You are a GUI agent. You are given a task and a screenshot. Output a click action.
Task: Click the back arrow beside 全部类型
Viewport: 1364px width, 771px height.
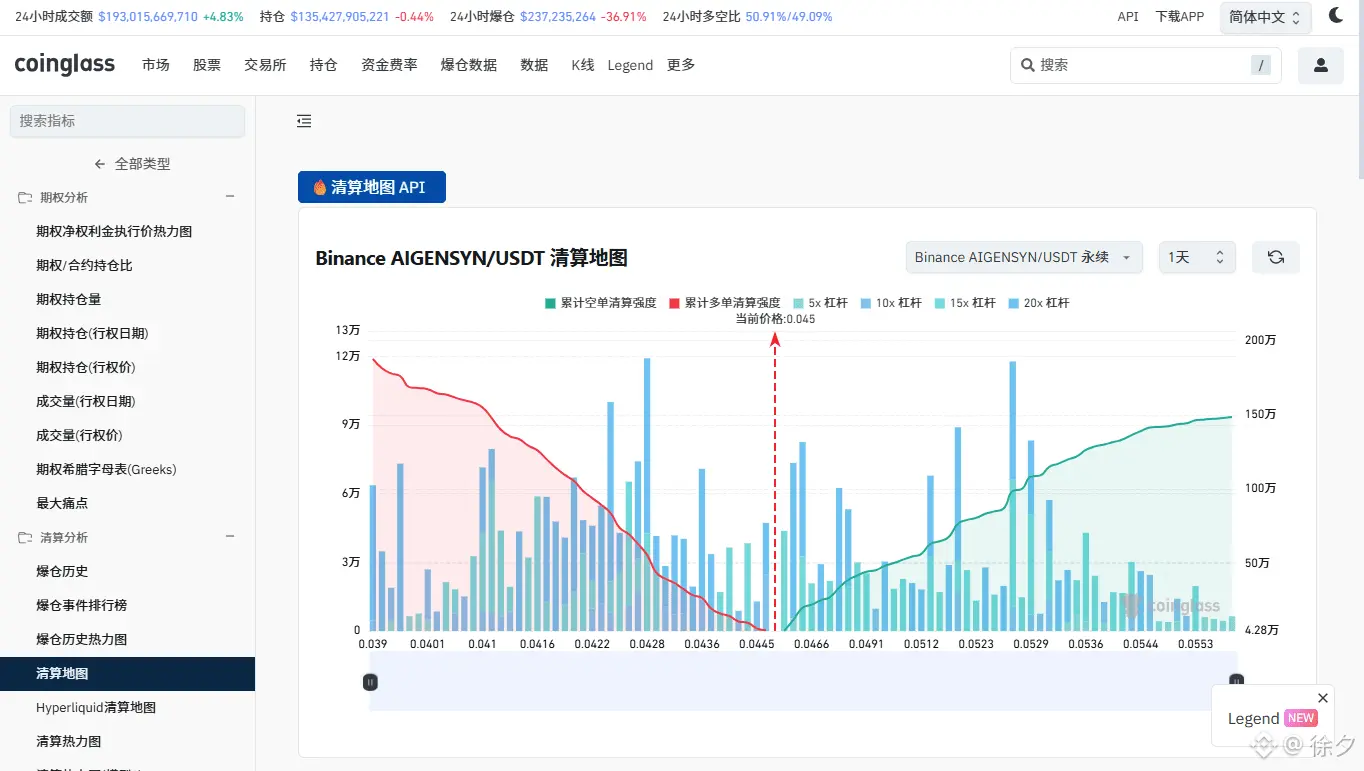100,164
